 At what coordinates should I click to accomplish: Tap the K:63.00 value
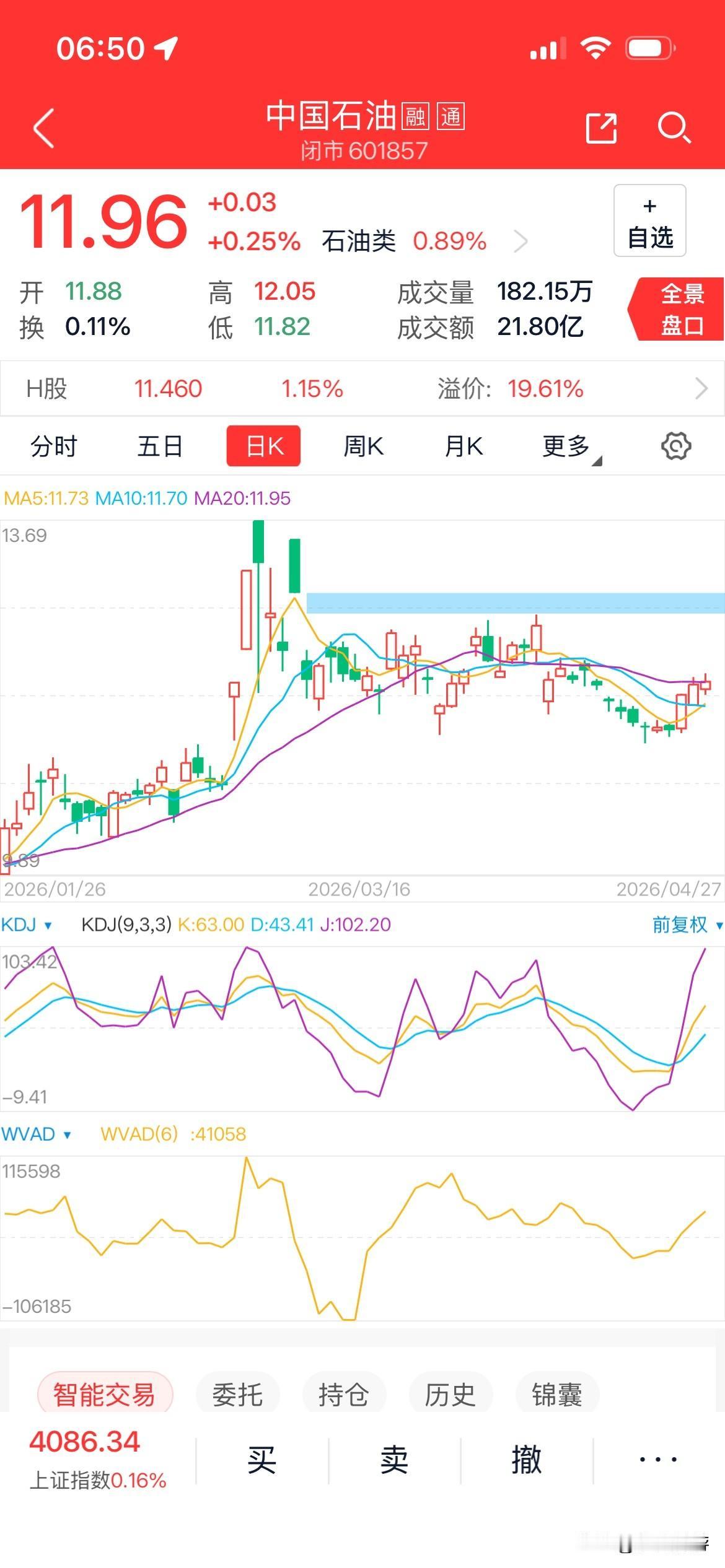point(211,925)
